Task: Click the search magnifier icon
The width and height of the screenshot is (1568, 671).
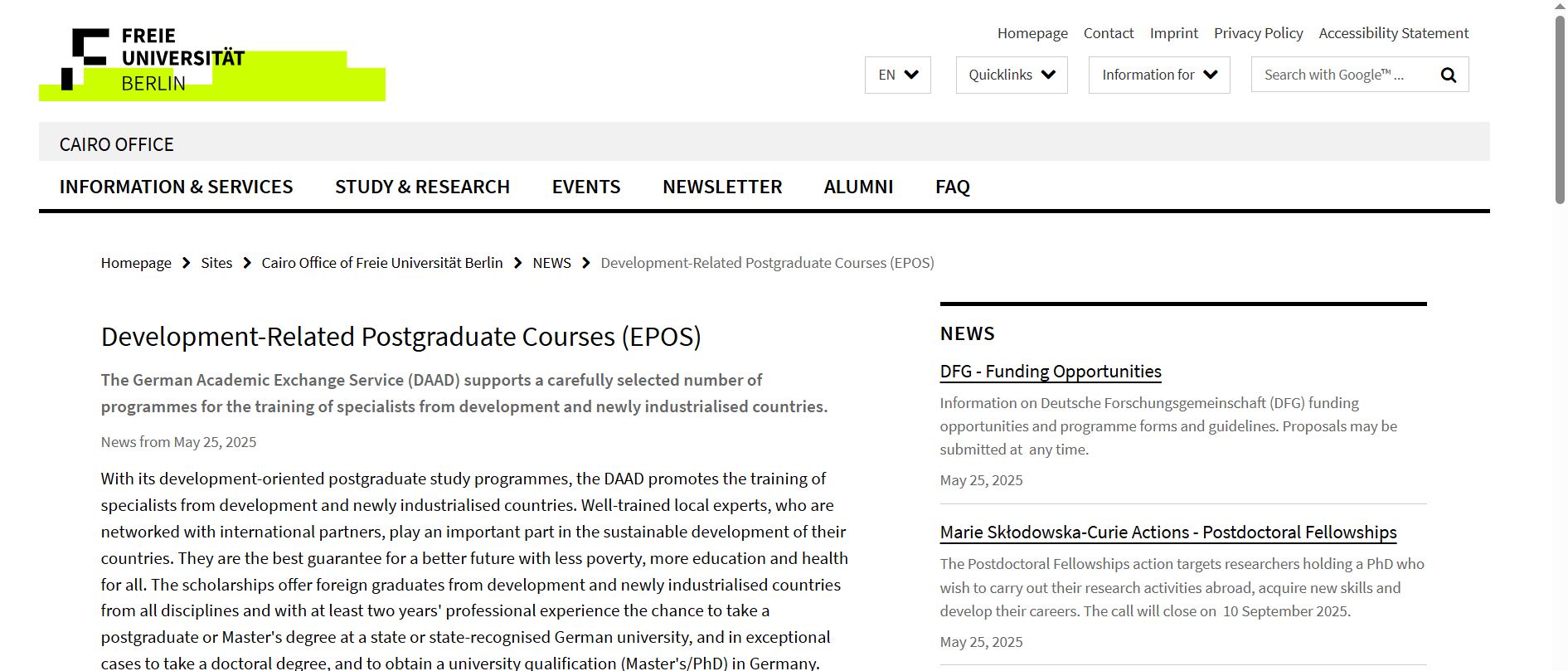Action: pos(1449,75)
